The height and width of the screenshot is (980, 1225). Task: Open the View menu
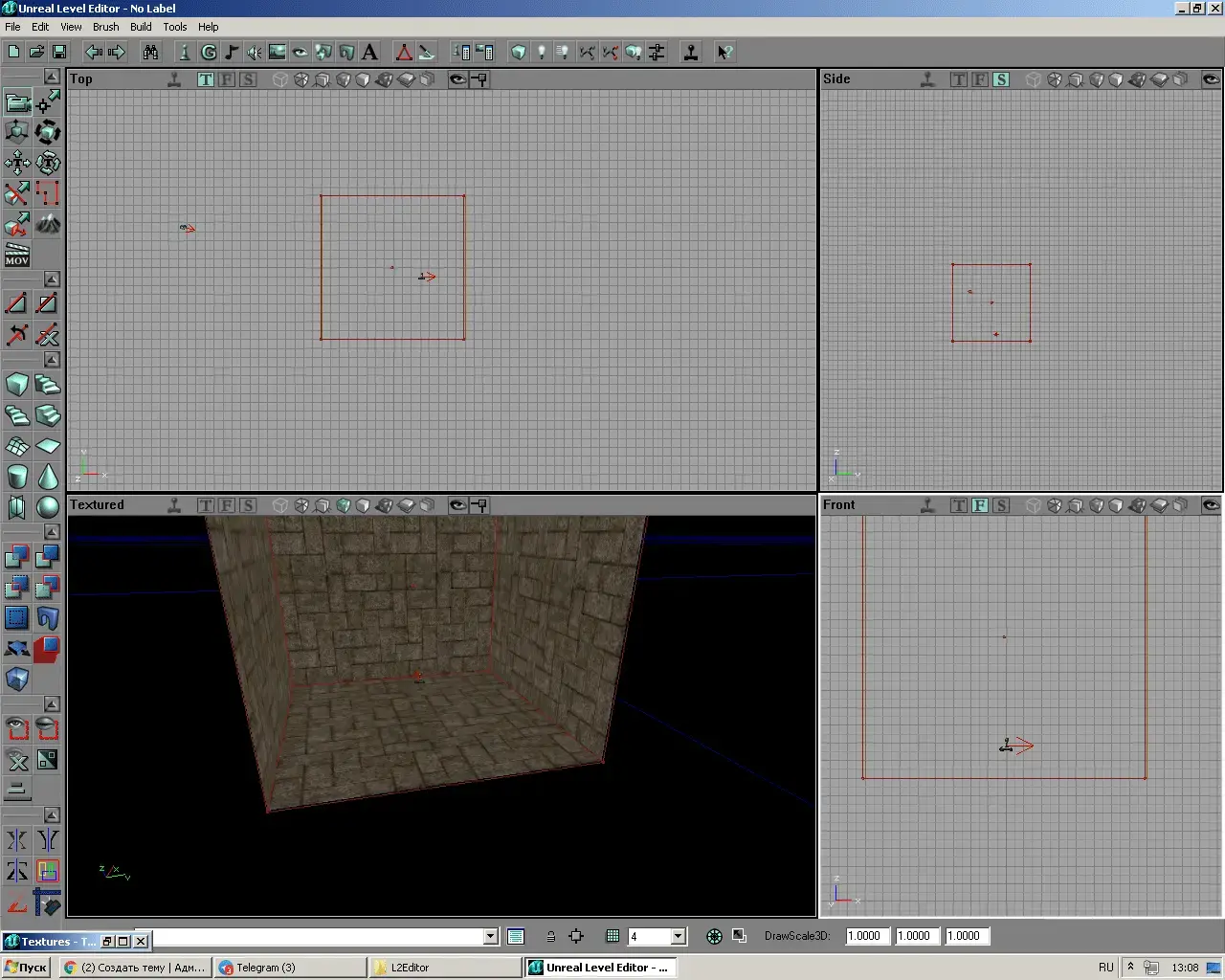point(71,27)
